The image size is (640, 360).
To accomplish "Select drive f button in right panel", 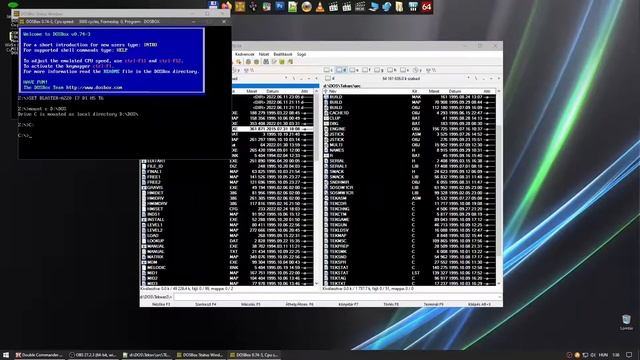I will point(367,70).
